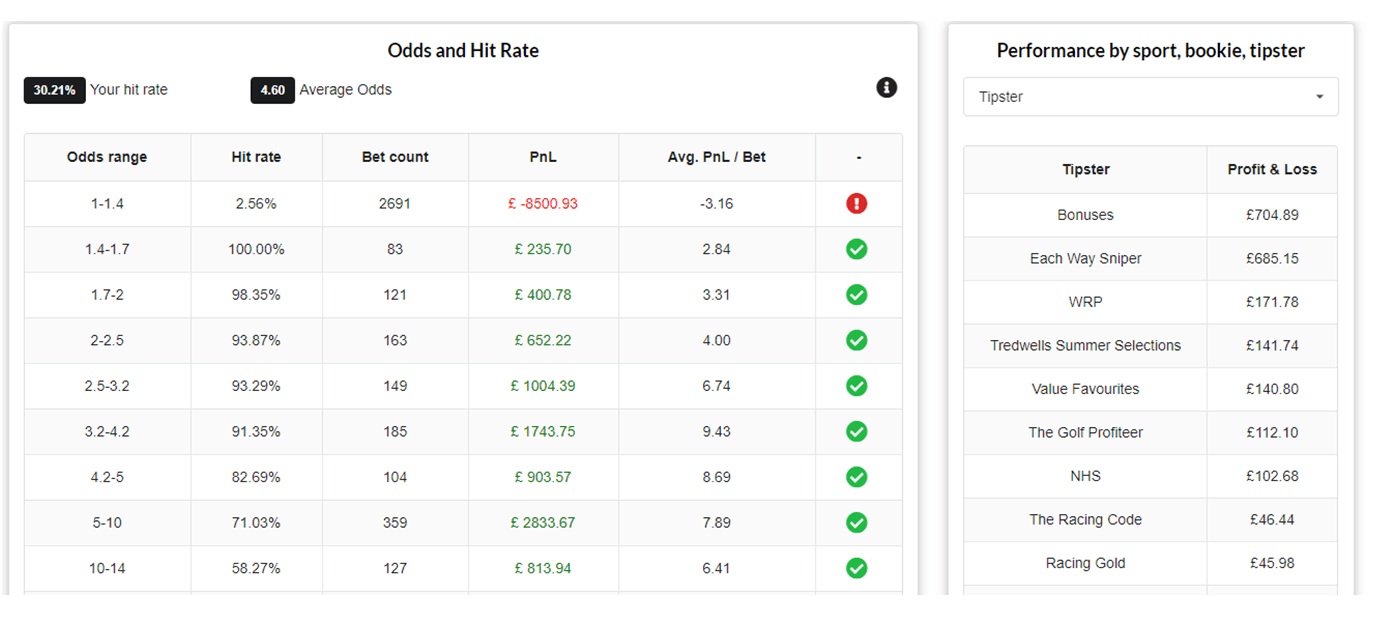The width and height of the screenshot is (1376, 619).
Task: Click the Odds range column header
Action: pos(107,157)
